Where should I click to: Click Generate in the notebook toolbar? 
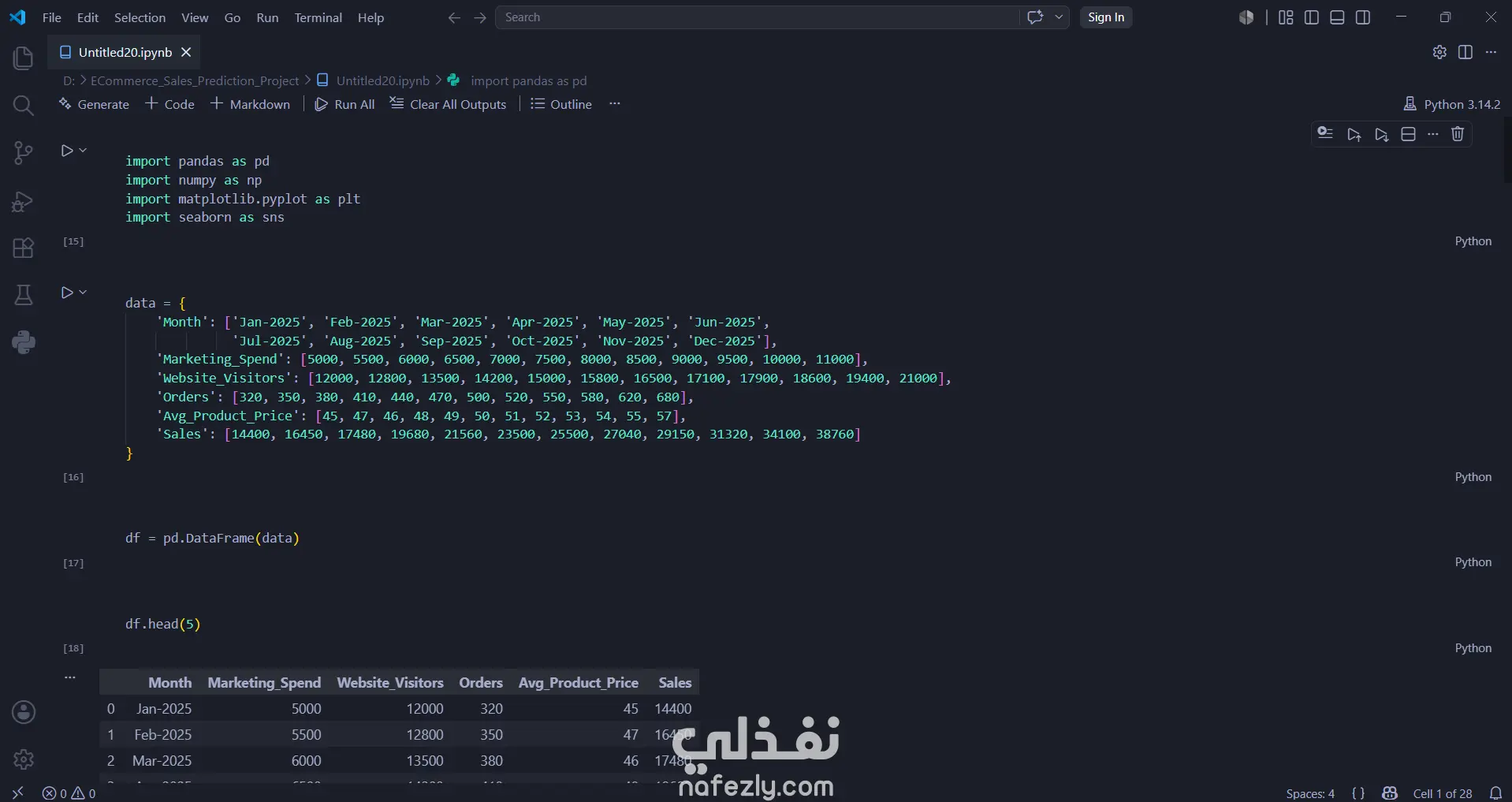(94, 104)
